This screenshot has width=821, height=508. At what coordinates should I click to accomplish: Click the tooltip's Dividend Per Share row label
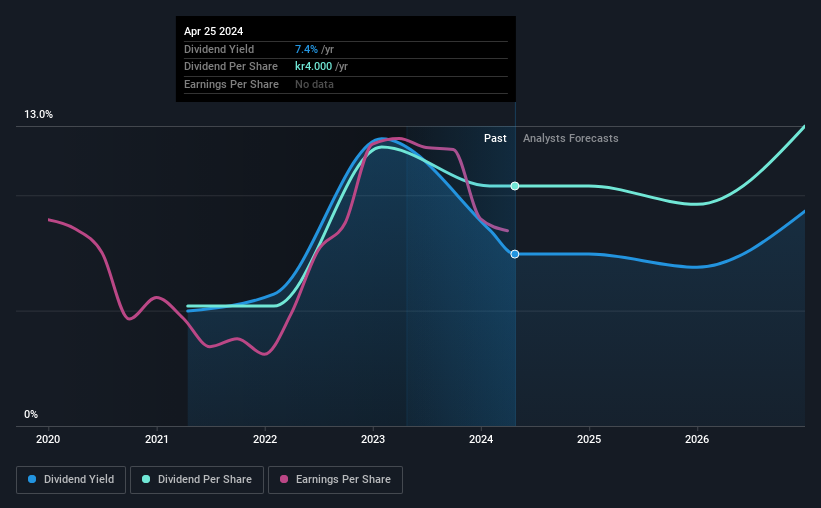click(231, 67)
